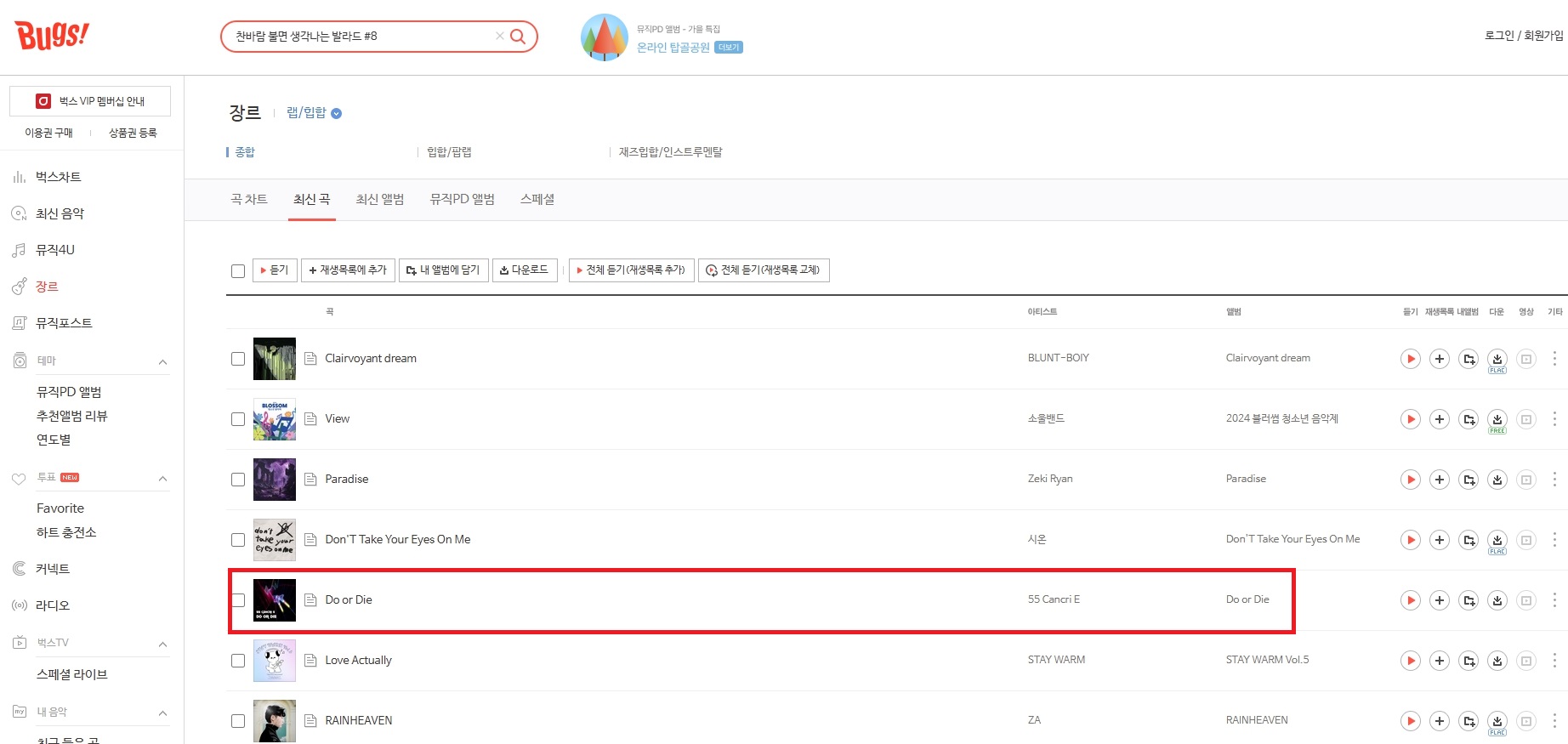Screen dimensions: 1568x744
Task: Click 전체 듣기(재생목록 교체) button
Action: pyautogui.click(x=764, y=270)
